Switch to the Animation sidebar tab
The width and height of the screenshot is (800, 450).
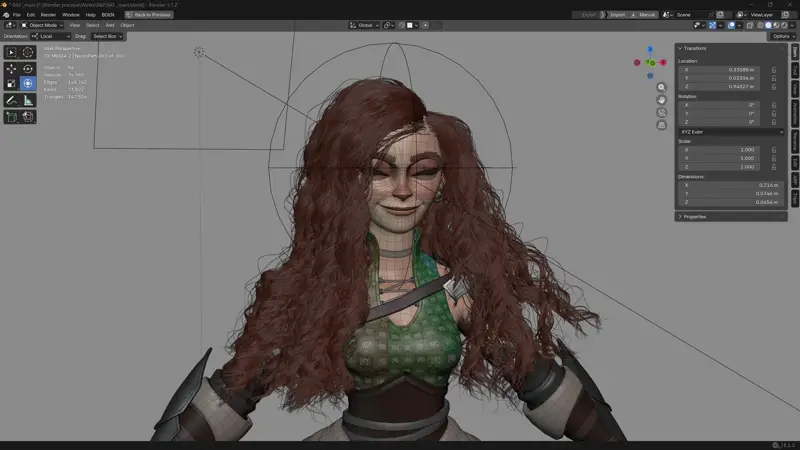tap(795, 113)
